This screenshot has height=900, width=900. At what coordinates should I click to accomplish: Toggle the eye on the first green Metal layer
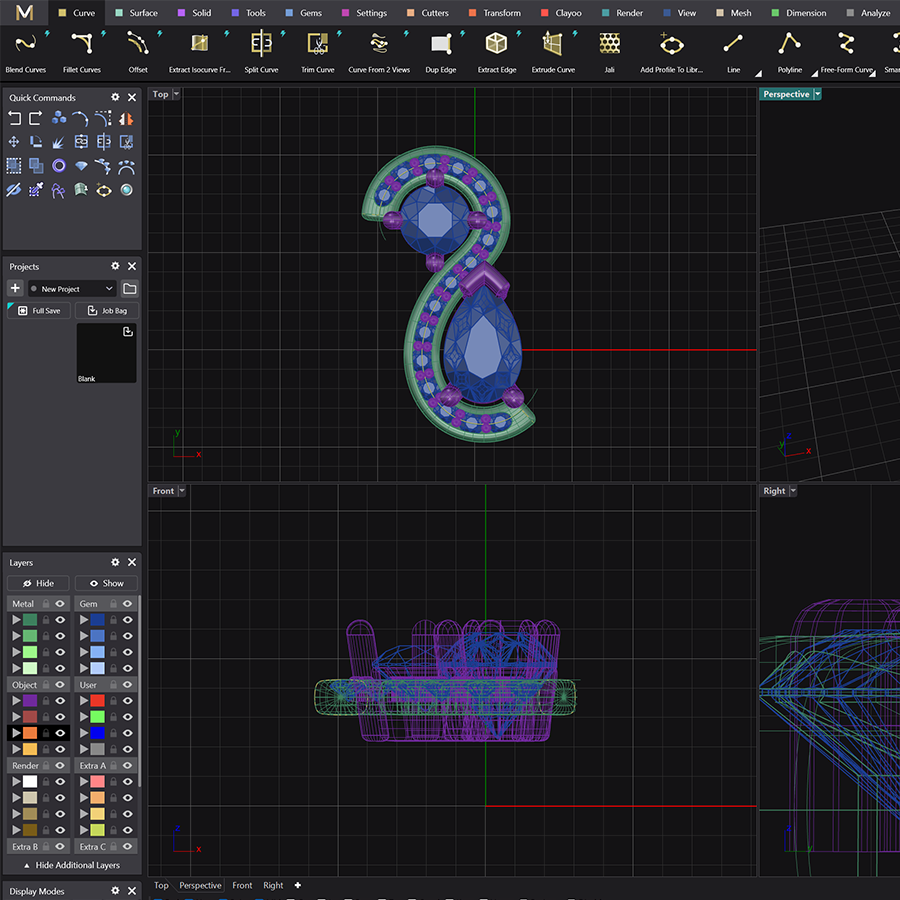[60, 620]
